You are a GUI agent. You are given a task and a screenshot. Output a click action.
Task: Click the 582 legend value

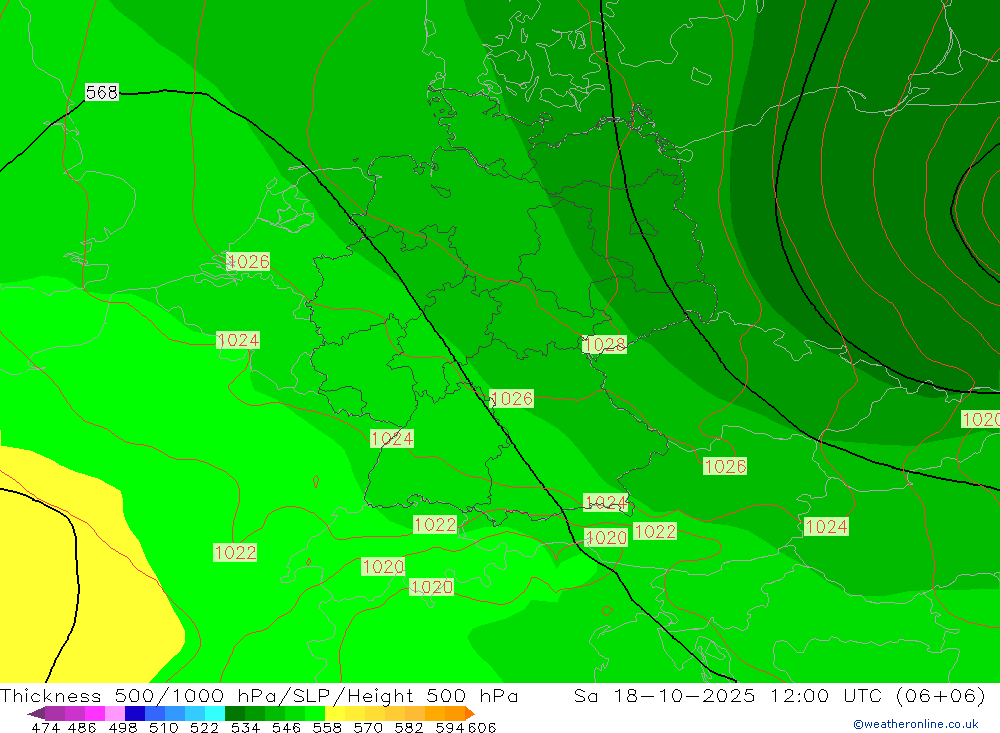tap(408, 727)
